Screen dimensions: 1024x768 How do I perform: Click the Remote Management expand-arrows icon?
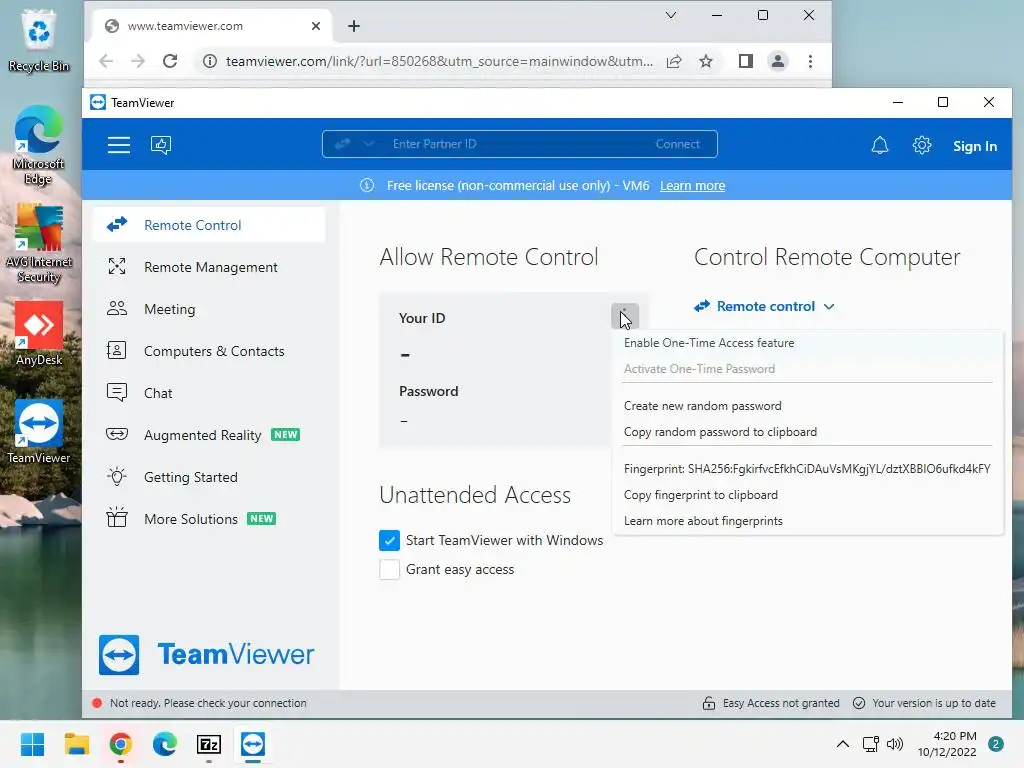click(x=117, y=266)
